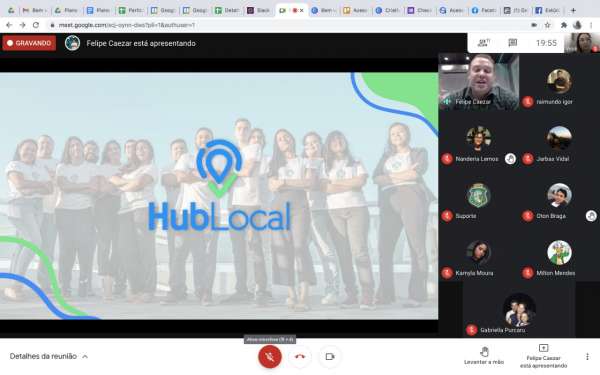
Task: Reload the Meet page
Action: (x=36, y=25)
